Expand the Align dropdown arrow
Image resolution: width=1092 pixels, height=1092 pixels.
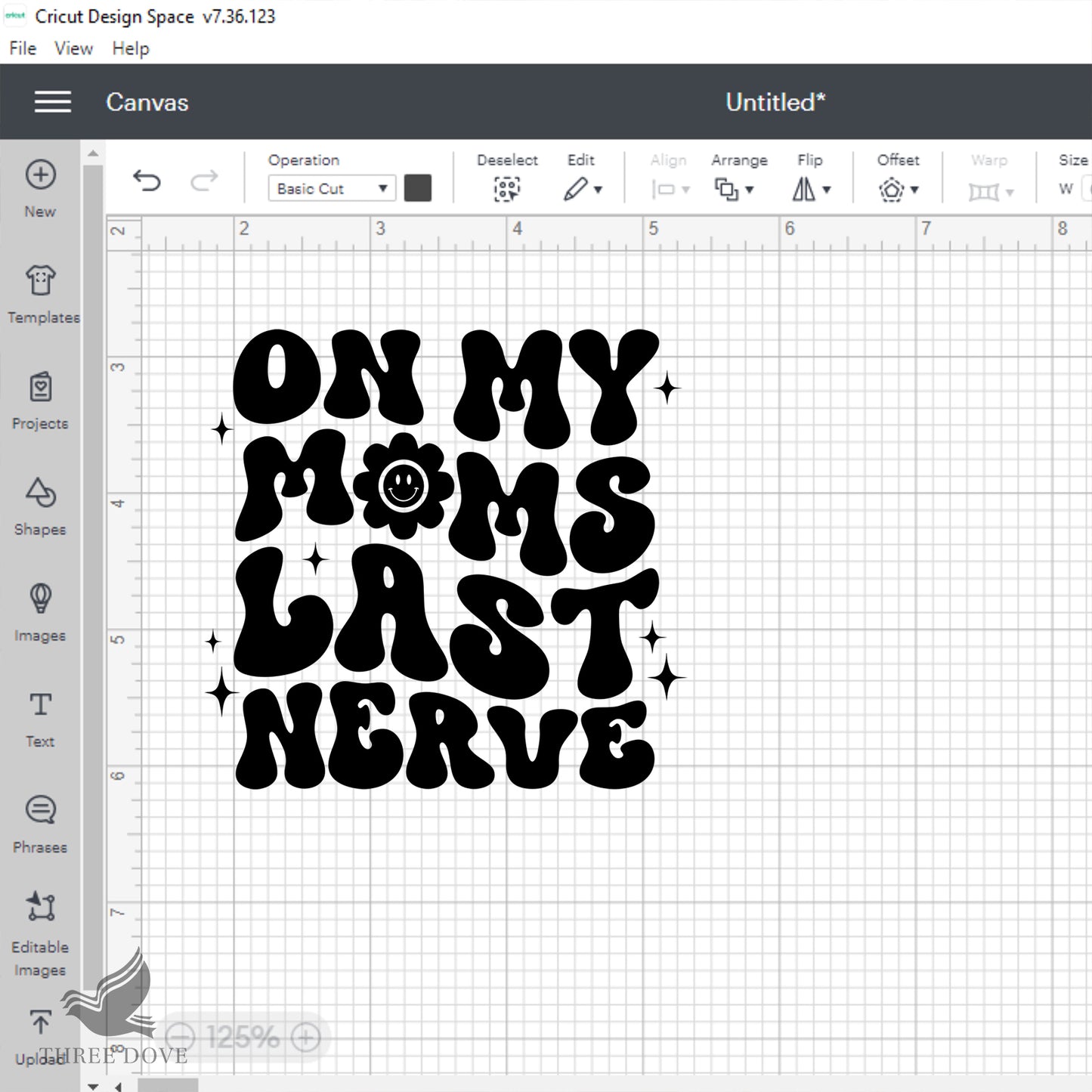pos(686,190)
